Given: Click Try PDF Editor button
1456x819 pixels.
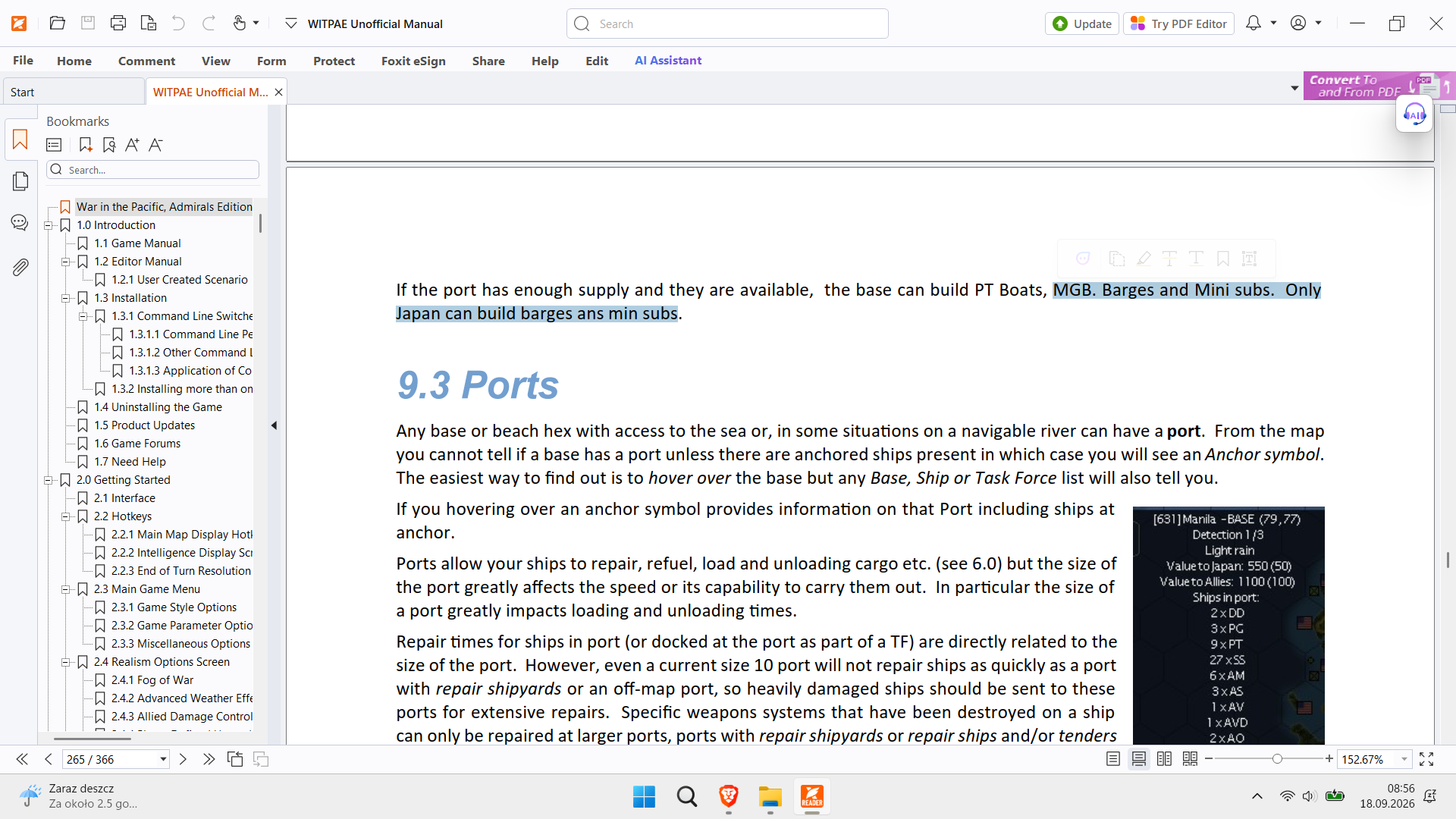Looking at the screenshot, I should (1179, 24).
